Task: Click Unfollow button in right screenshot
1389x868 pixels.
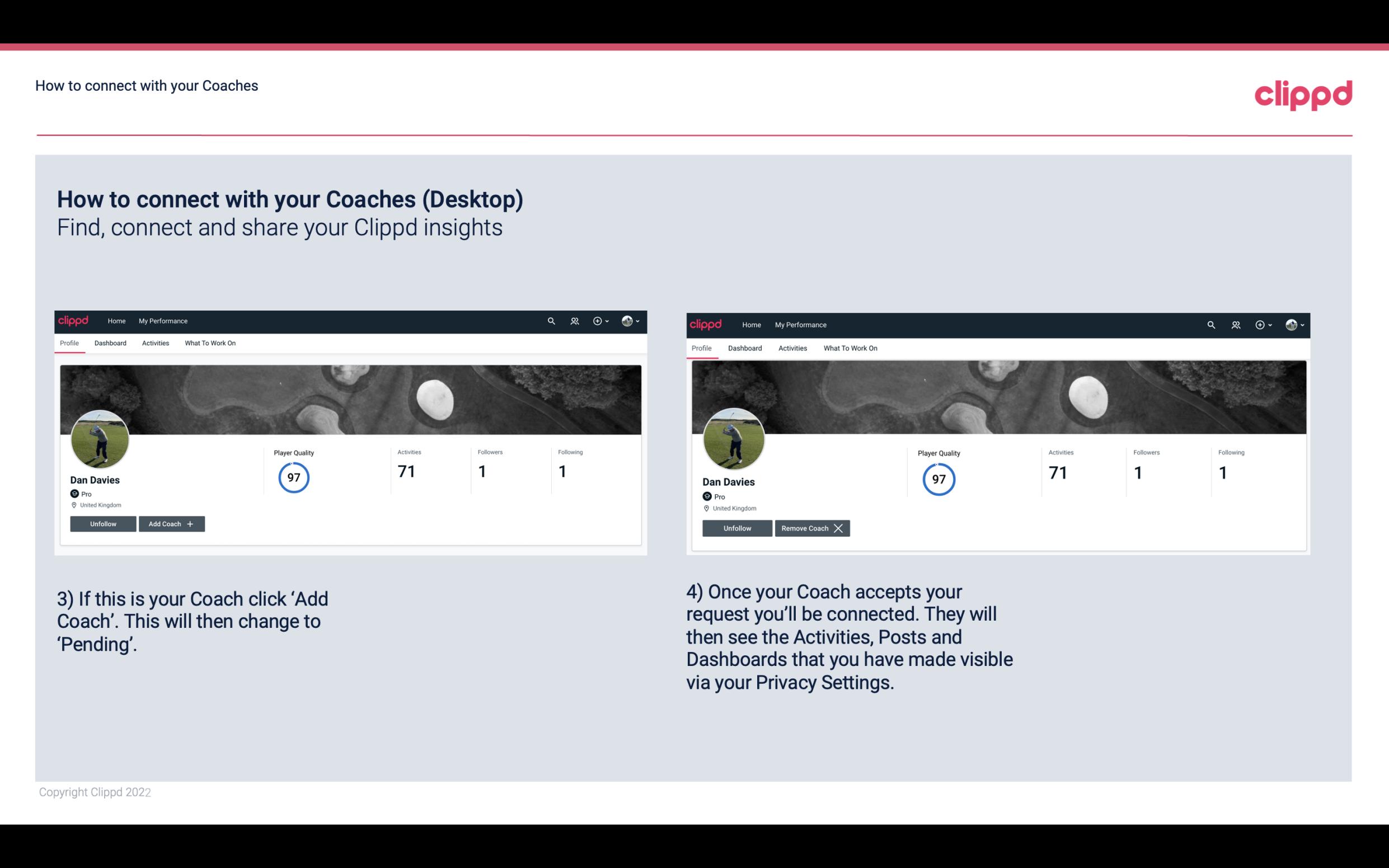Action: [736, 528]
